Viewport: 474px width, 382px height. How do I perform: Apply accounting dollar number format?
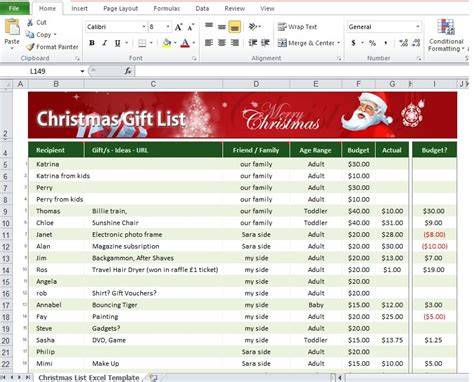(353, 43)
